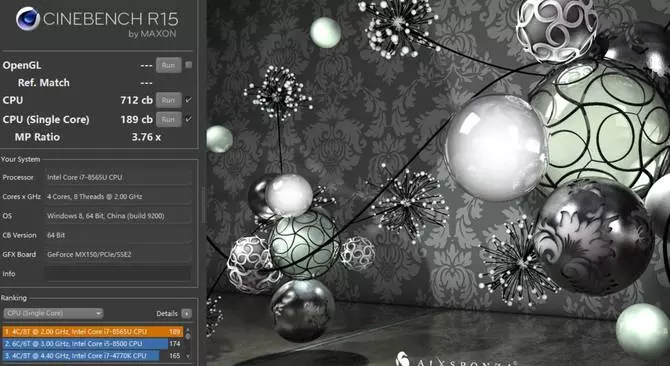Viewport: 670px width, 366px height.
Task: Click the ranking list scroll-down arrow
Action: pos(188,356)
